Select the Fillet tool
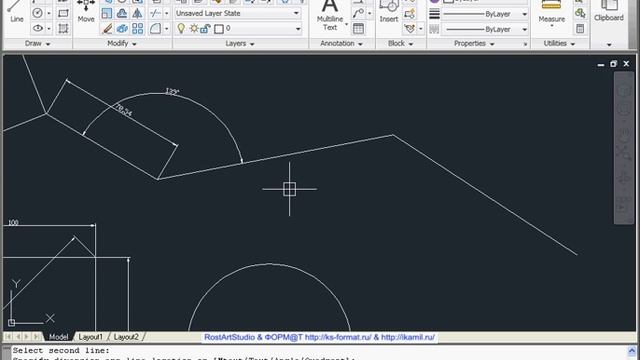640x360 pixels. click(x=155, y=29)
